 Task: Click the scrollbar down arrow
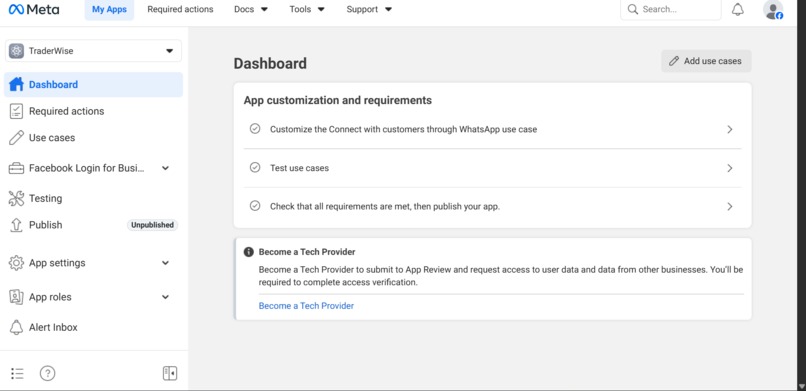tap(802, 386)
